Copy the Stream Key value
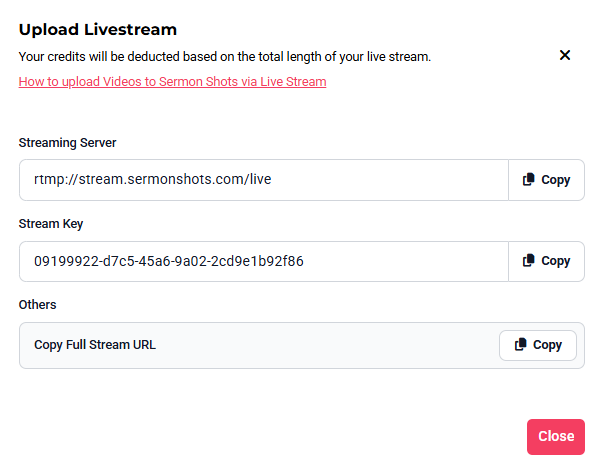This screenshot has height=469, width=603. (x=546, y=261)
